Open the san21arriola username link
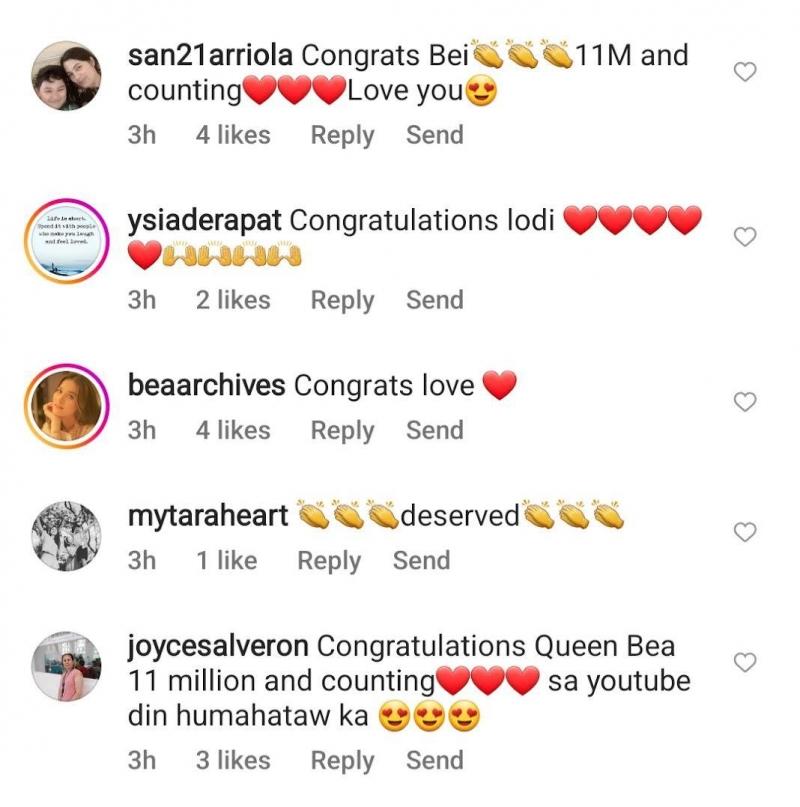 pos(210,55)
